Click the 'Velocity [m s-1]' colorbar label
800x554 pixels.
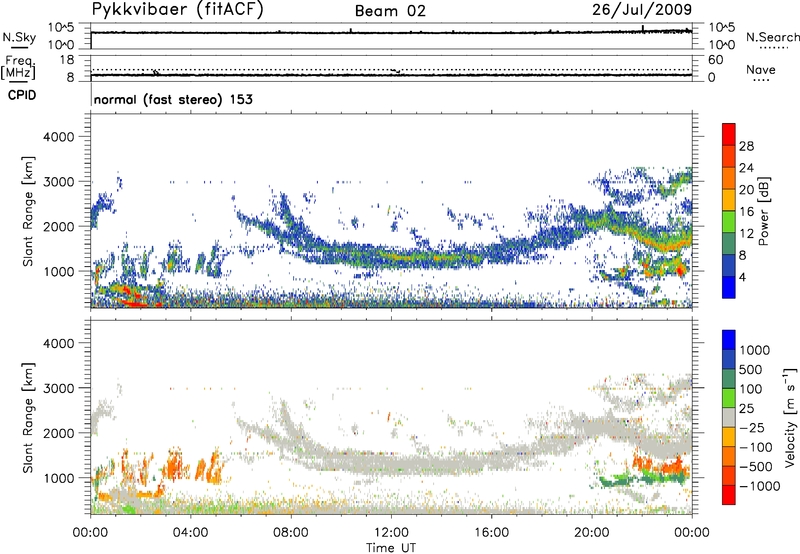(x=790, y=417)
